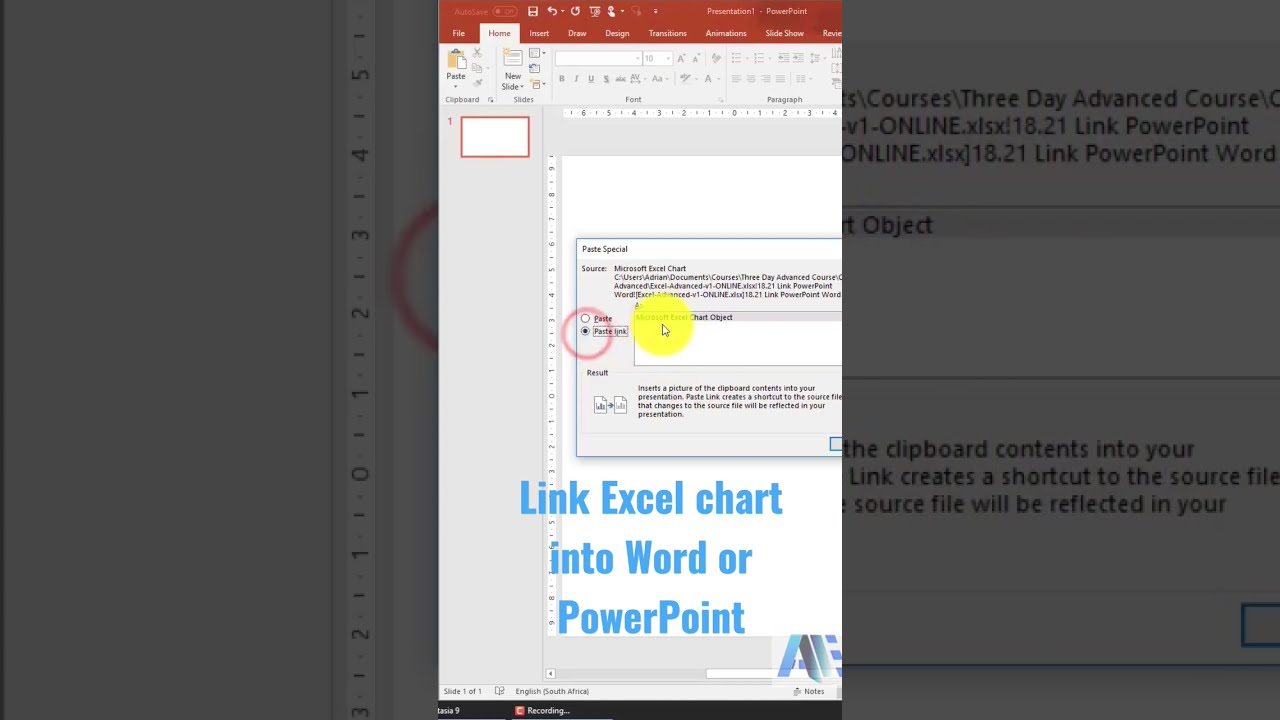Open Customize Quick Access Toolbar dropdown
The image size is (1280, 720).
(656, 12)
